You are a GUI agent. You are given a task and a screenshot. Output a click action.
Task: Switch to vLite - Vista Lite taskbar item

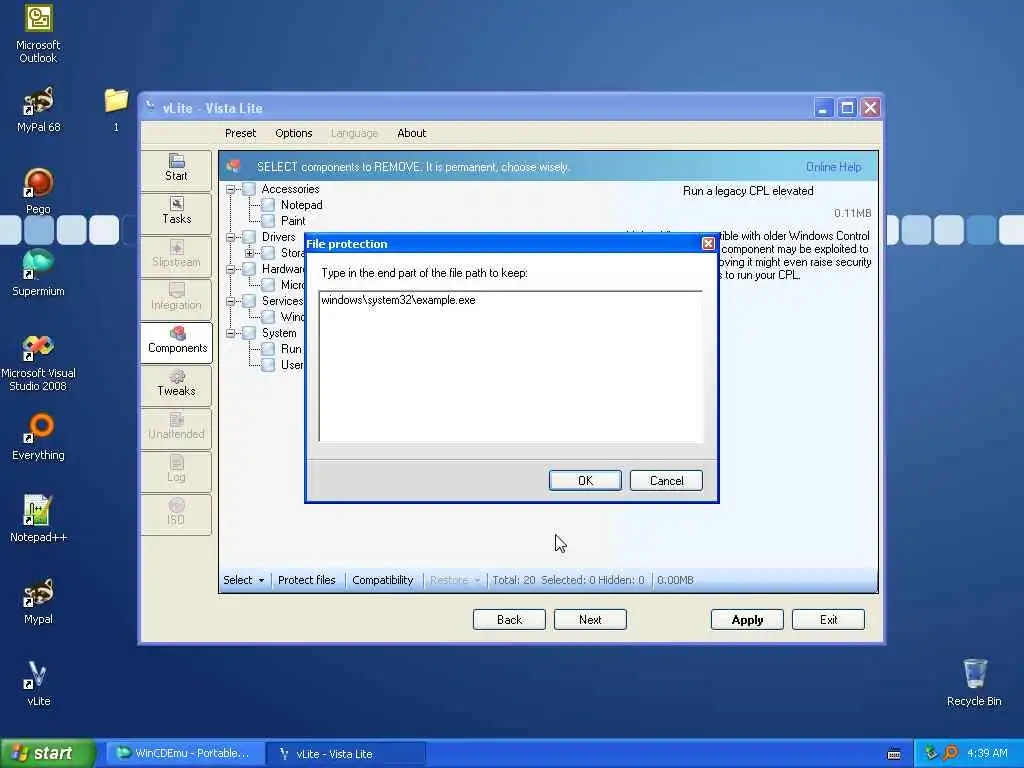[346, 754]
